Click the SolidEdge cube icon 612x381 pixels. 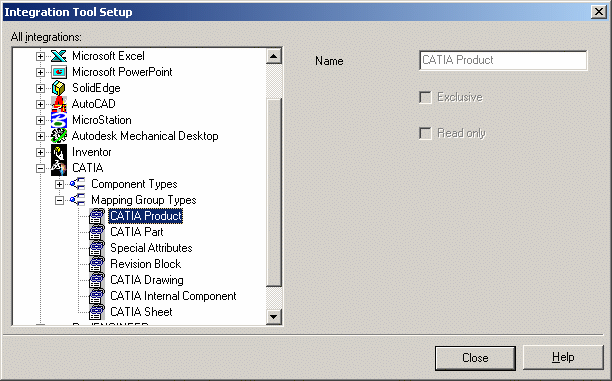[x=59, y=88]
